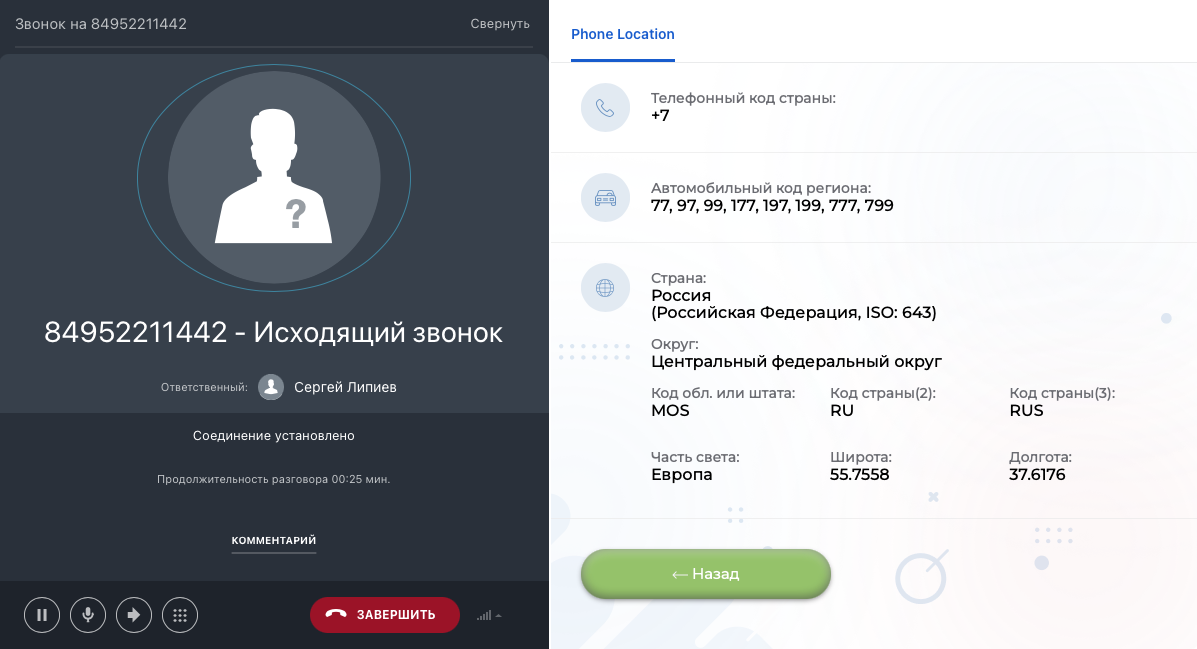The image size is (1197, 649).
Task: Click the car region code icon
Action: pyautogui.click(x=605, y=198)
